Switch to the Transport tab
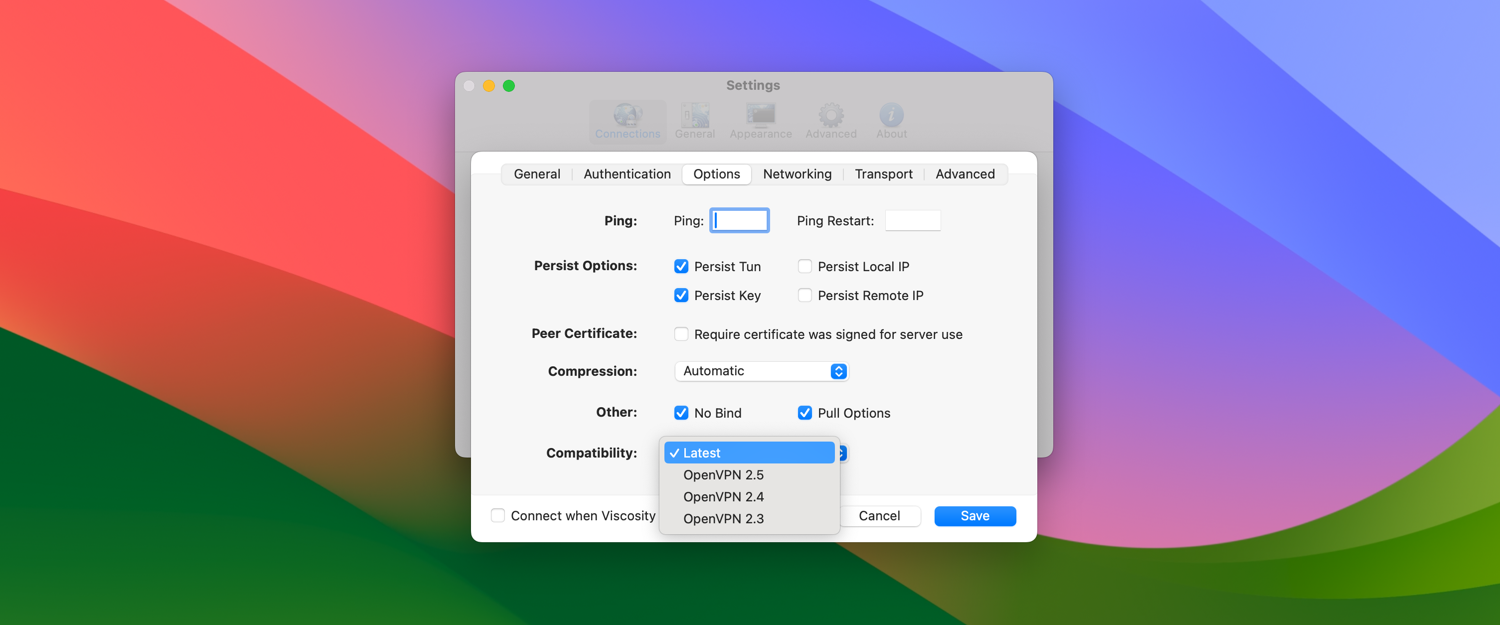1500x625 pixels. (883, 174)
